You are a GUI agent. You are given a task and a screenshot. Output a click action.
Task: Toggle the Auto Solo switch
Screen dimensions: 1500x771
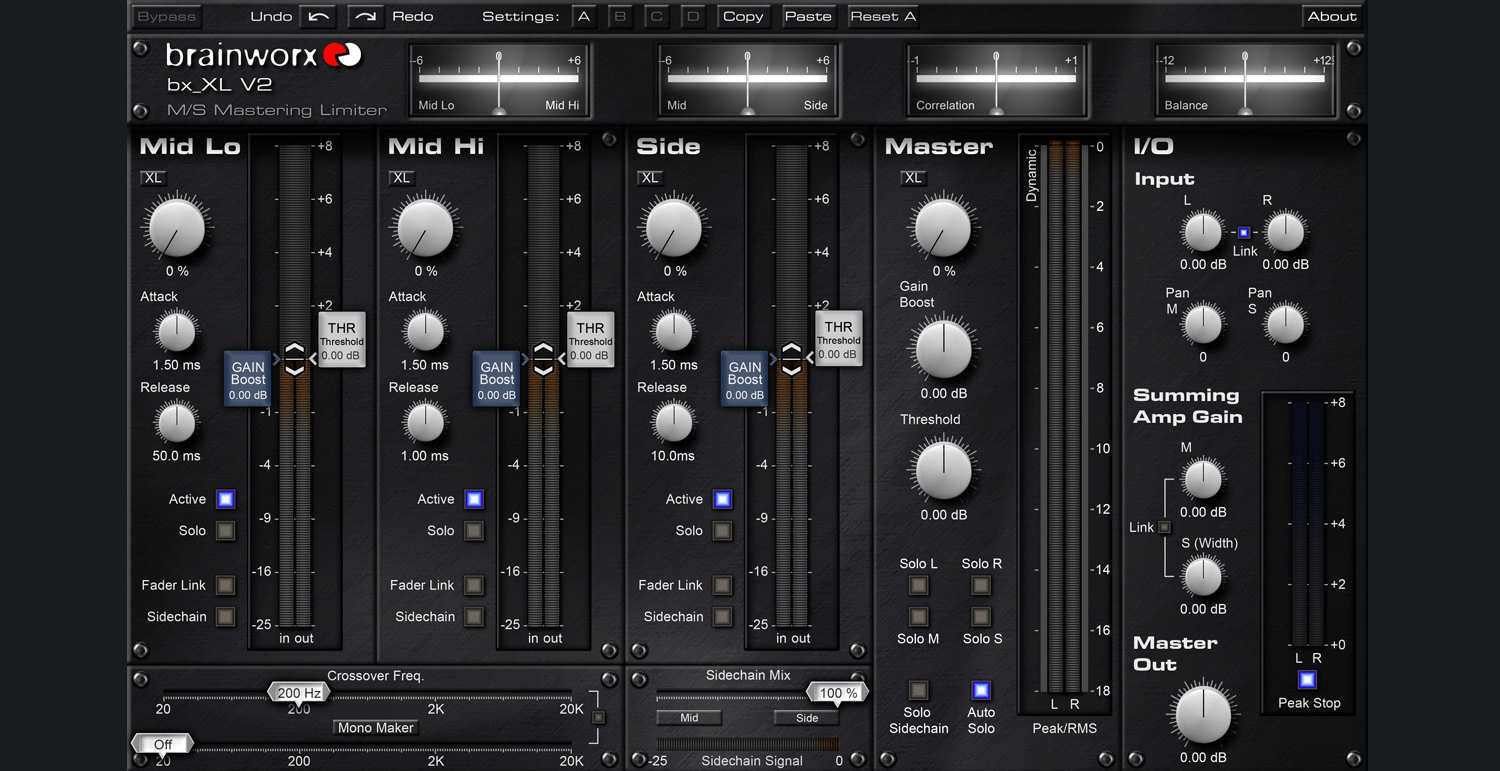[x=981, y=690]
